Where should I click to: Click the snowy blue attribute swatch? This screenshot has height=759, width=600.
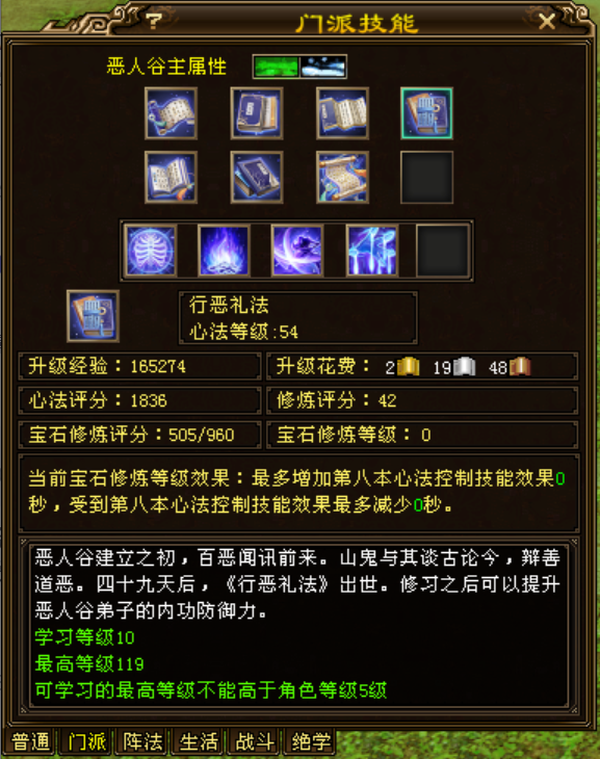(x=323, y=67)
